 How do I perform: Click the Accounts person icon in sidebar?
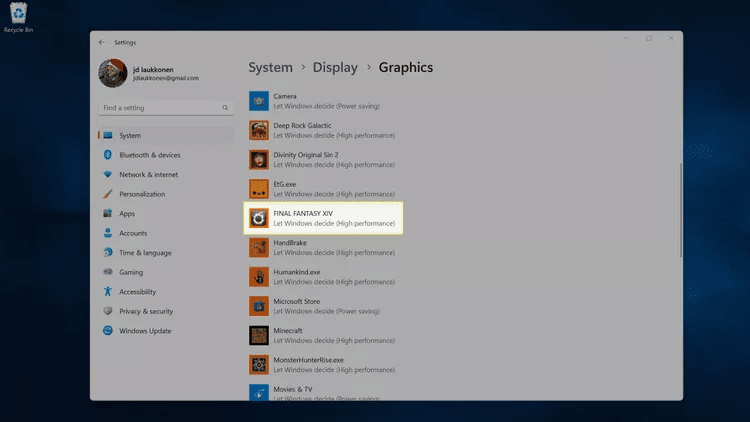pyautogui.click(x=108, y=233)
